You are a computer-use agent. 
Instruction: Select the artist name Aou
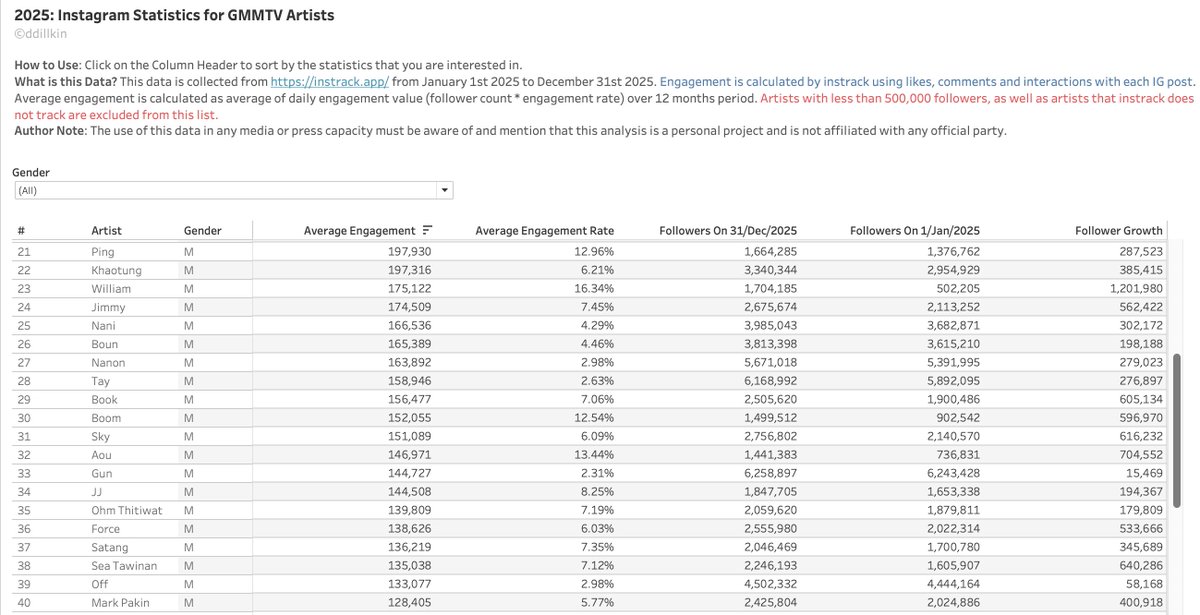pos(102,455)
